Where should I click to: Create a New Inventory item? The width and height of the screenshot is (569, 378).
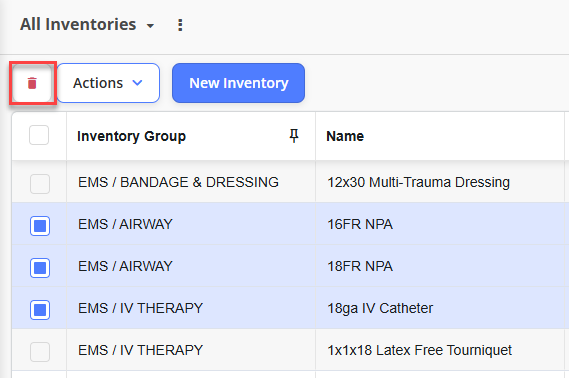tap(238, 83)
